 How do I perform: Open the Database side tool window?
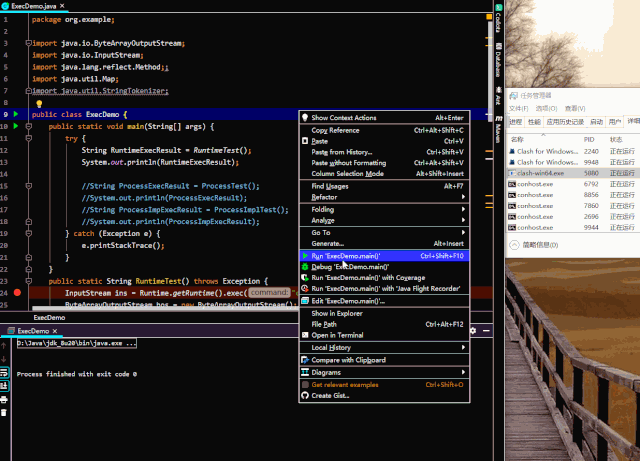pos(498,60)
